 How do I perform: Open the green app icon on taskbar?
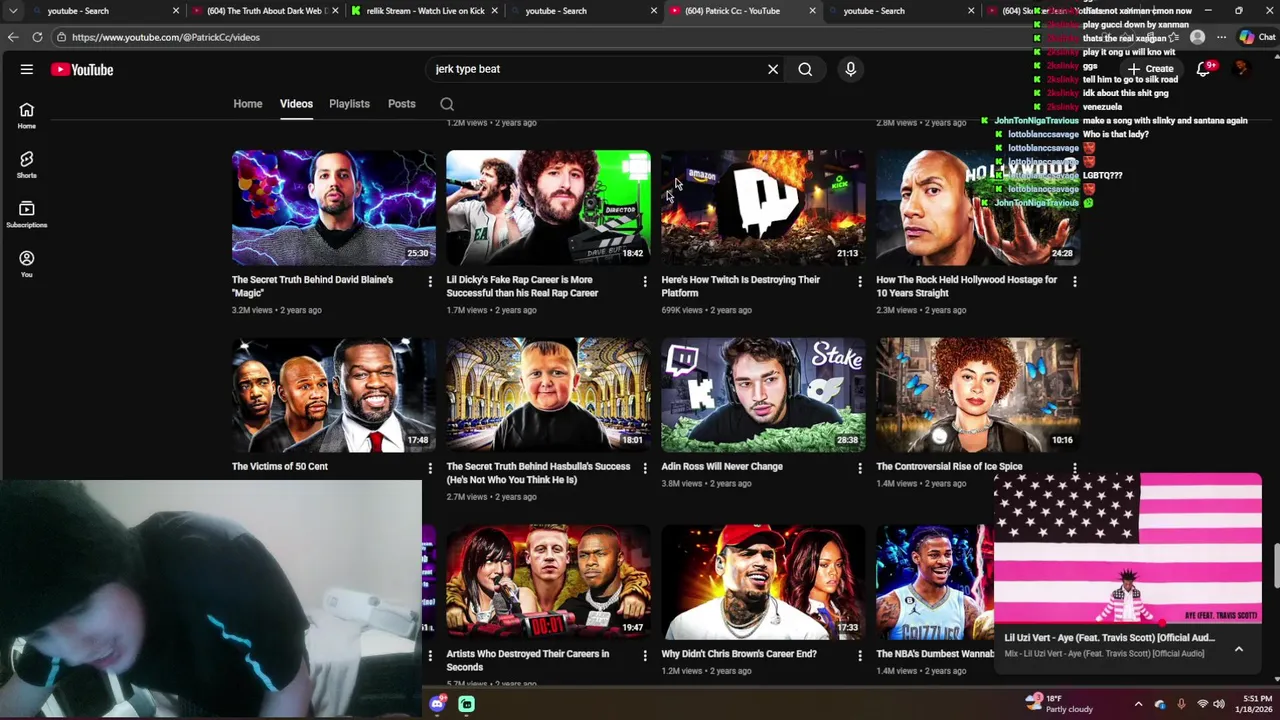click(467, 704)
